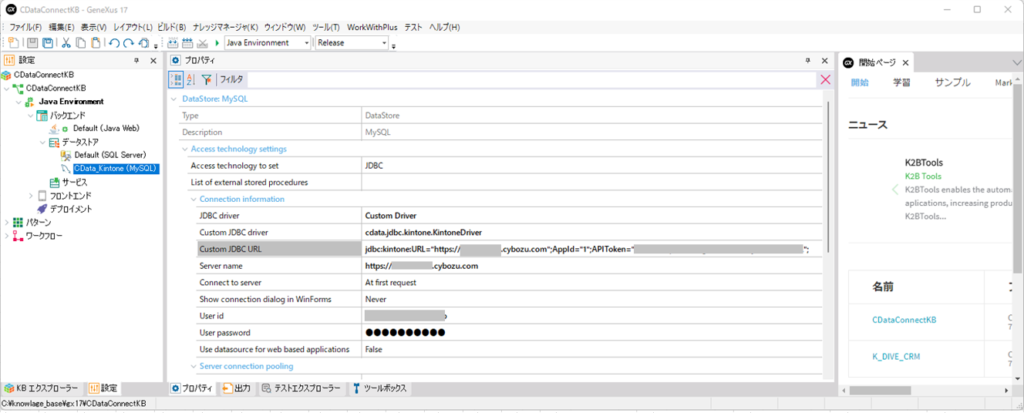1024x413 pixels.
Task: Click the Build All toolbar icon
Action: click(173, 42)
